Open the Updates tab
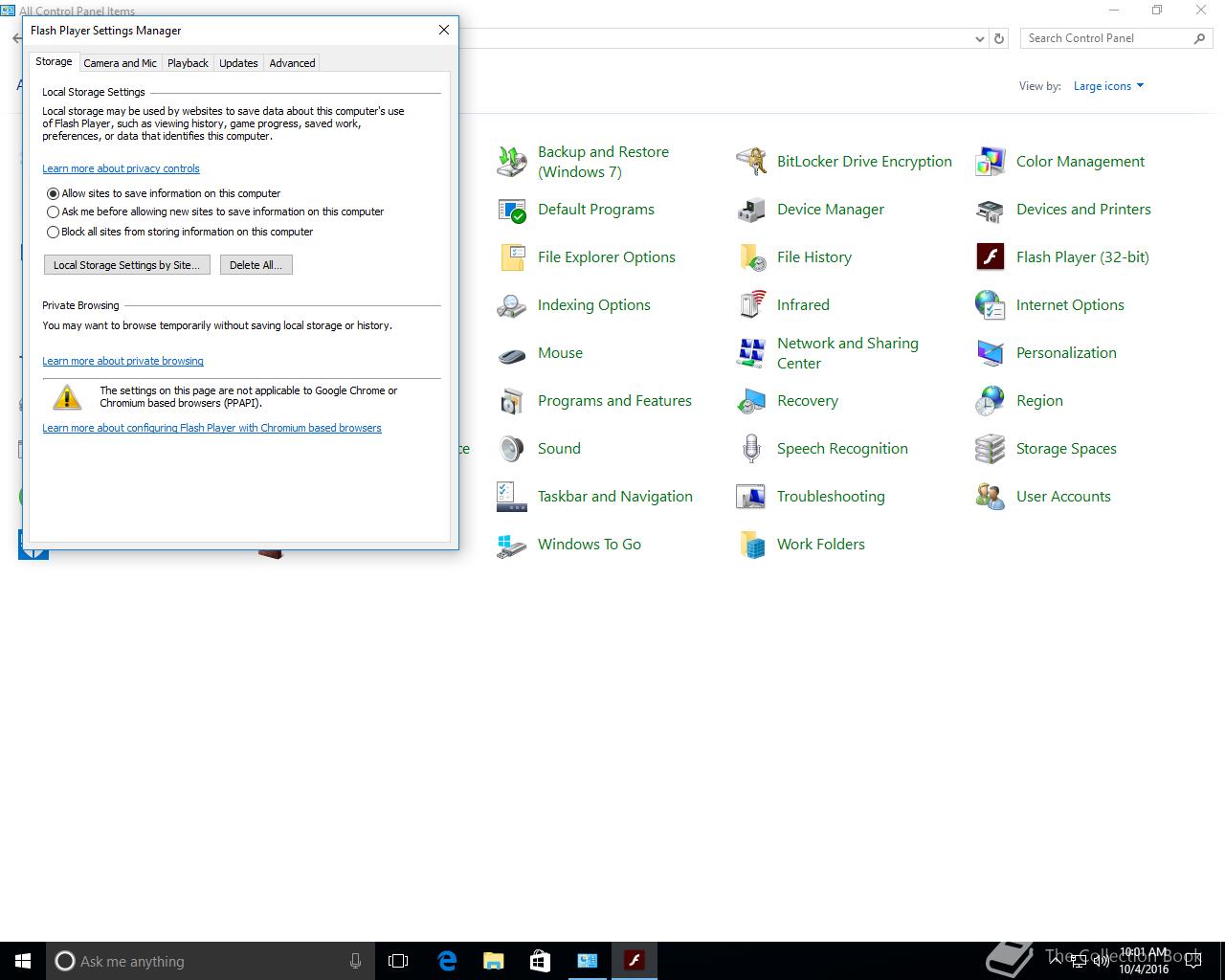Image resolution: width=1225 pixels, height=980 pixels. 238,63
